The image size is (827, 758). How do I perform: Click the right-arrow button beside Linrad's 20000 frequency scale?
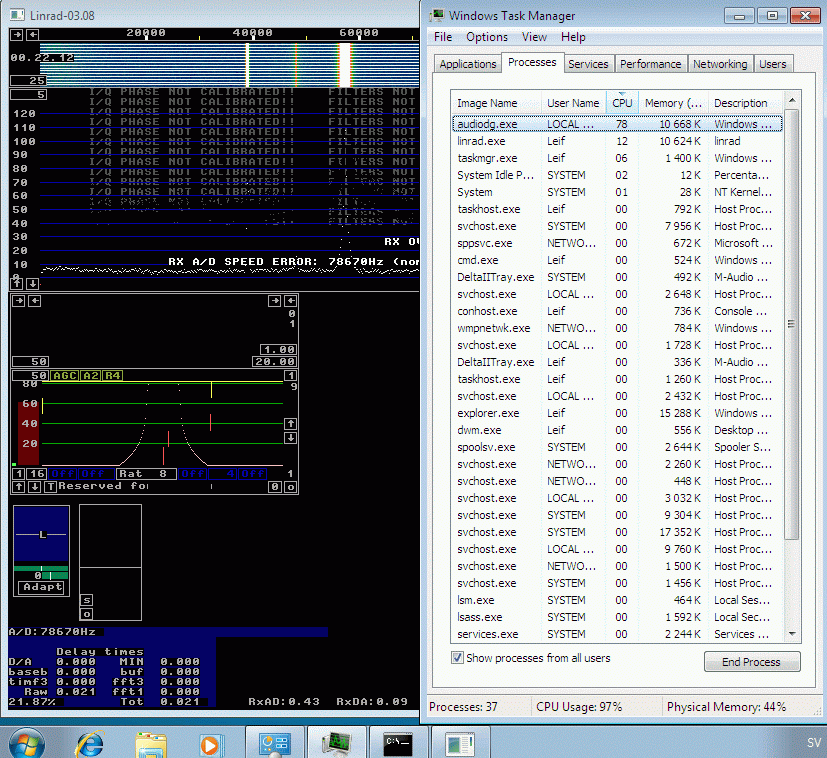tap(17, 35)
